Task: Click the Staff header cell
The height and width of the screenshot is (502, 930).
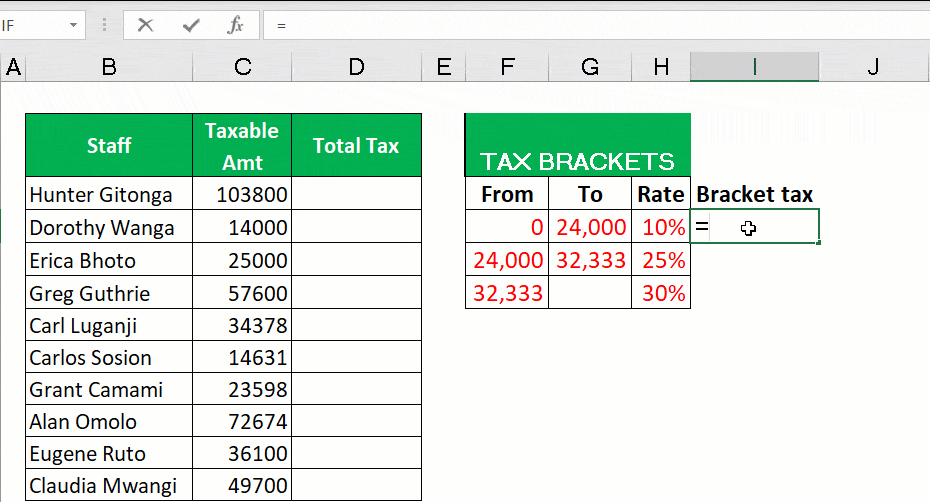Action: pyautogui.click(x=109, y=145)
